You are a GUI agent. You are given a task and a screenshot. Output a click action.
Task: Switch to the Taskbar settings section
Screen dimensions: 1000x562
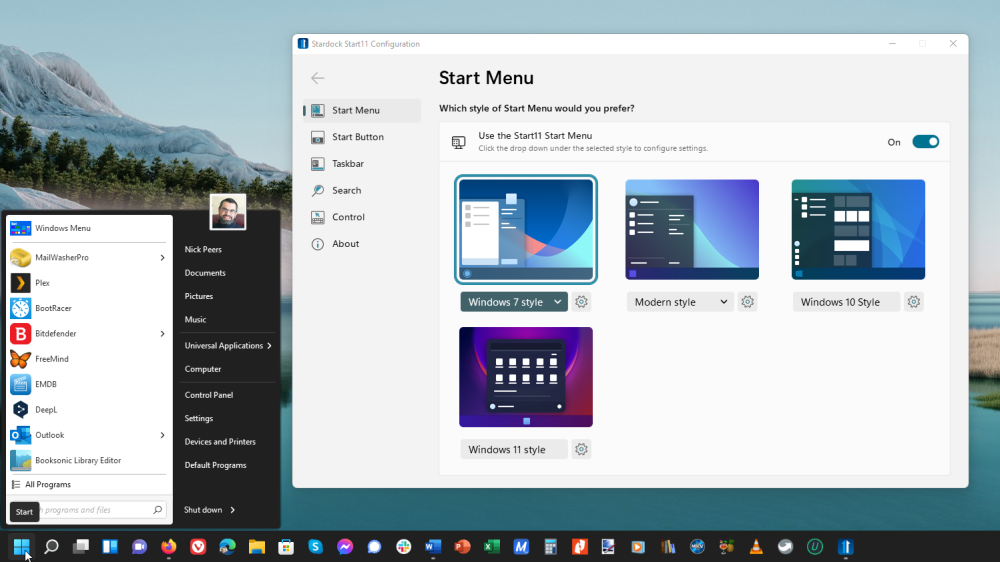coord(348,164)
